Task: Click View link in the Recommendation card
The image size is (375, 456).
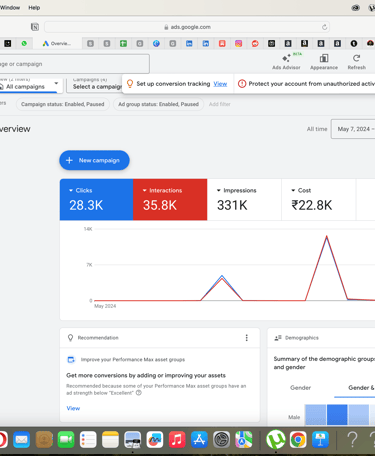Action: (x=73, y=408)
